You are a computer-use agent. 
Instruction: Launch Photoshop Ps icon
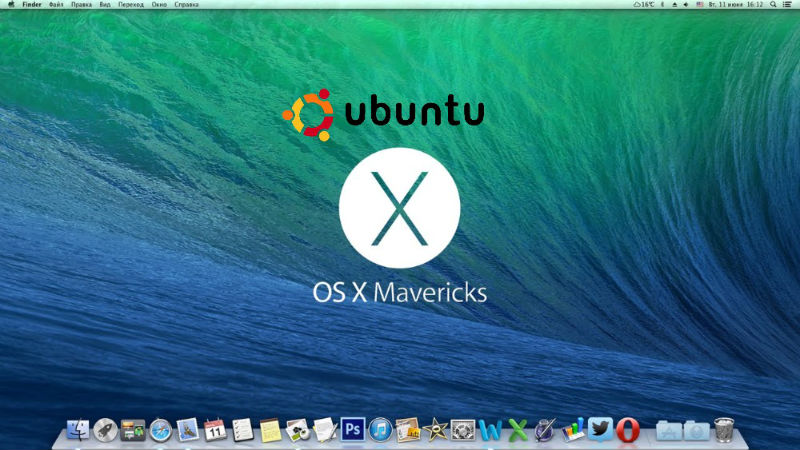[x=353, y=430]
